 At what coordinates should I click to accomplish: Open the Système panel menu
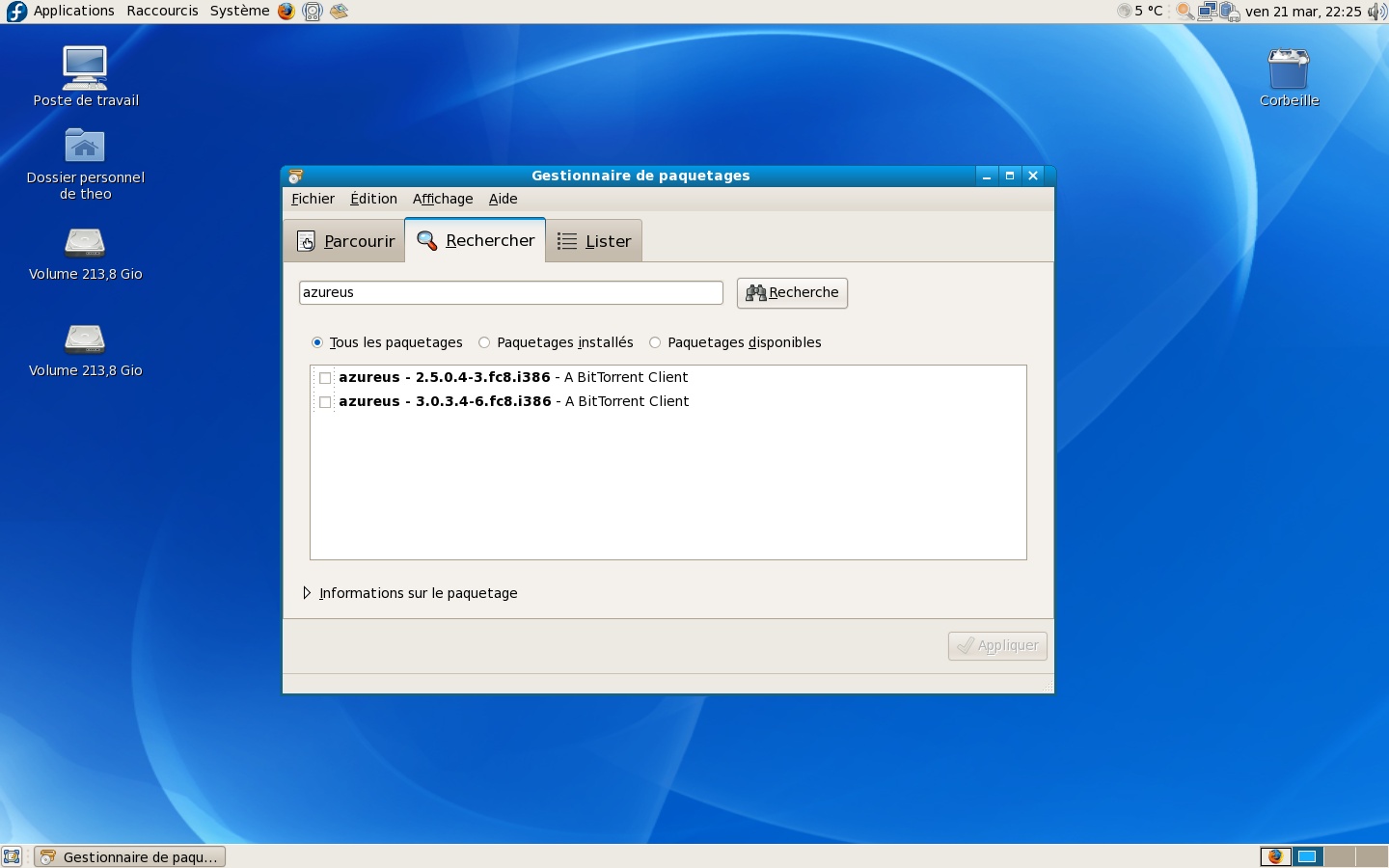click(x=239, y=11)
